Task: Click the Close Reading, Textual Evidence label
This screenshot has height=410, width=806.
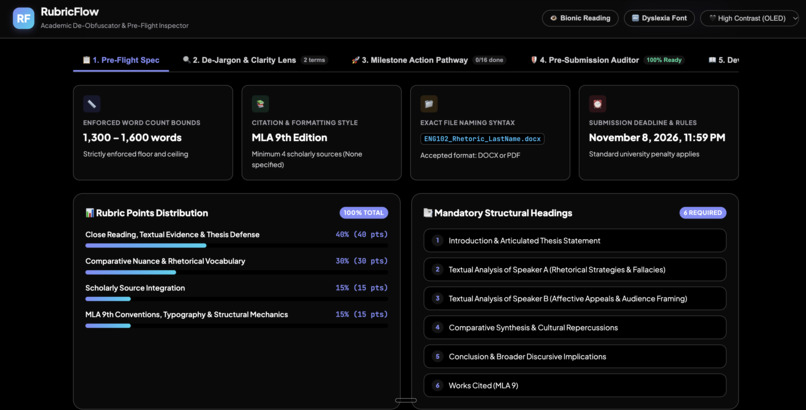Action: click(172, 234)
